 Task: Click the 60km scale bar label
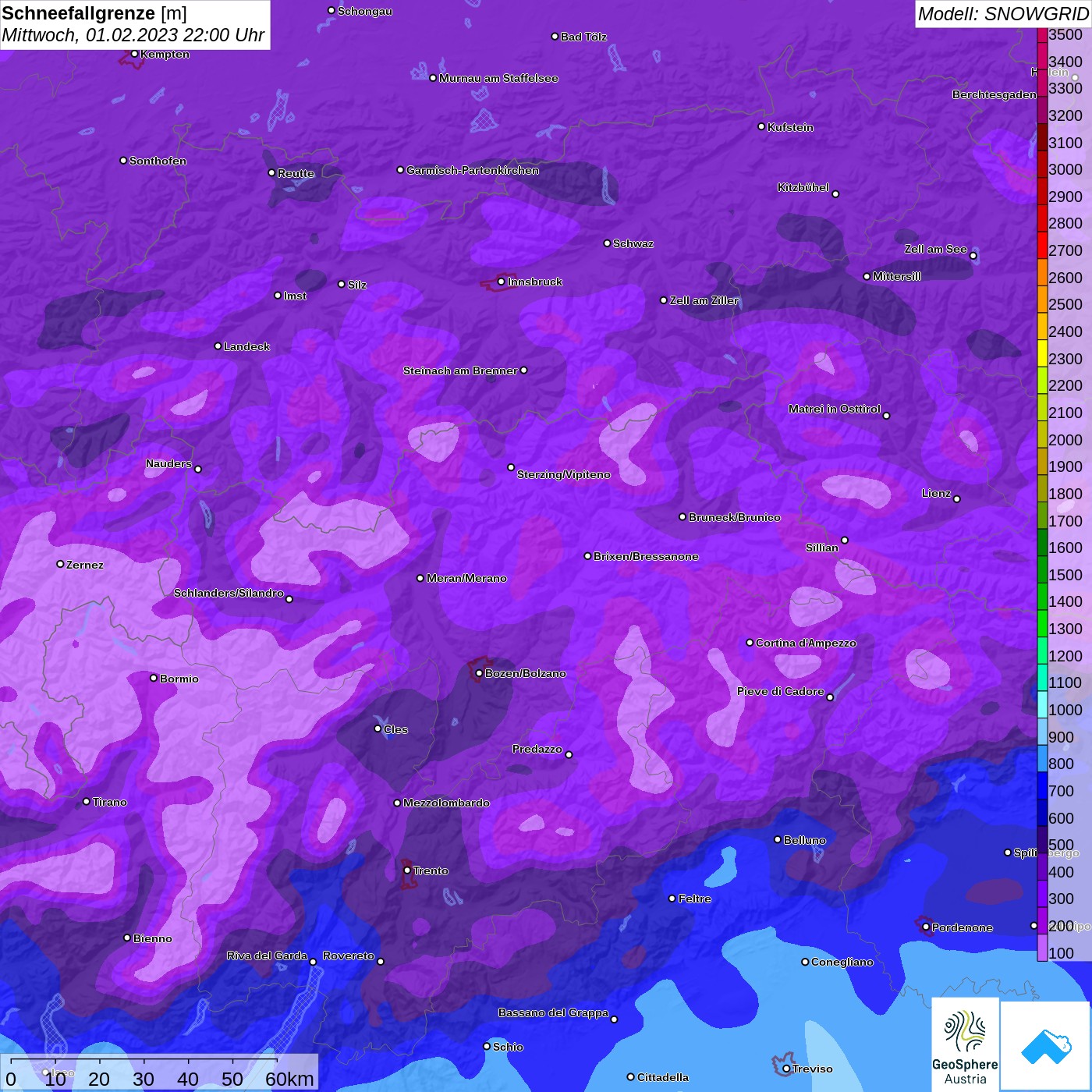pos(289,1079)
